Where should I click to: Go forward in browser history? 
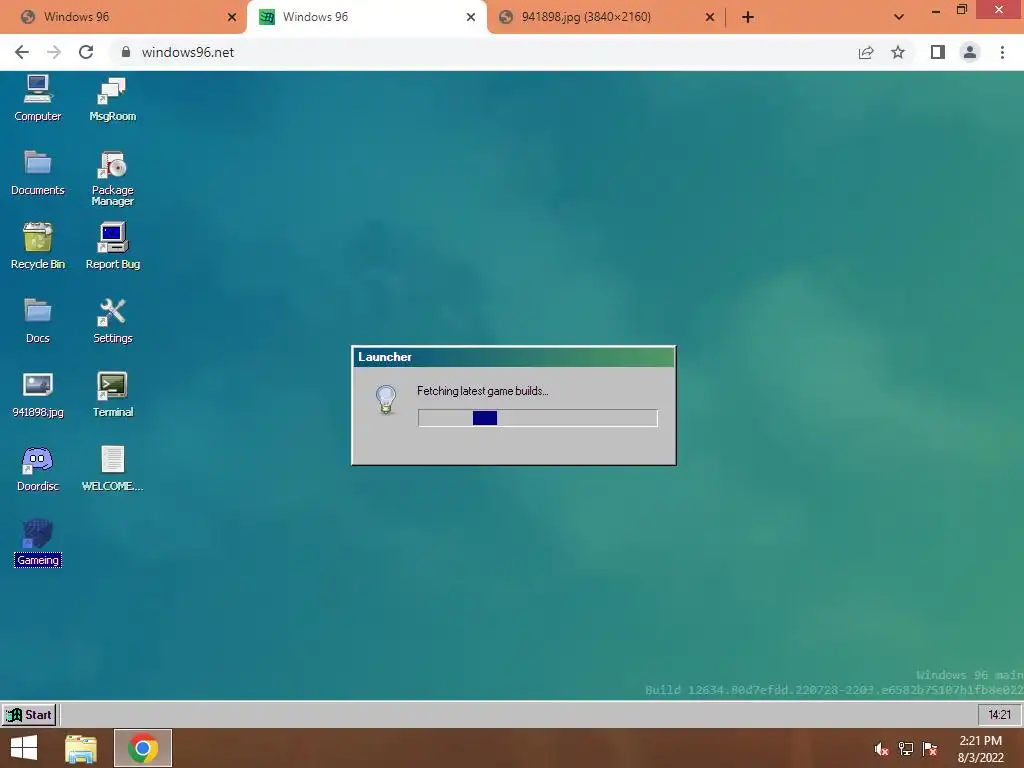click(x=54, y=52)
